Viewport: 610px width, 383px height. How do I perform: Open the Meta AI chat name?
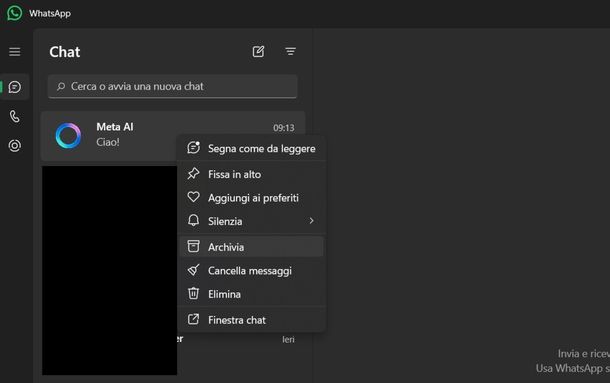point(115,127)
